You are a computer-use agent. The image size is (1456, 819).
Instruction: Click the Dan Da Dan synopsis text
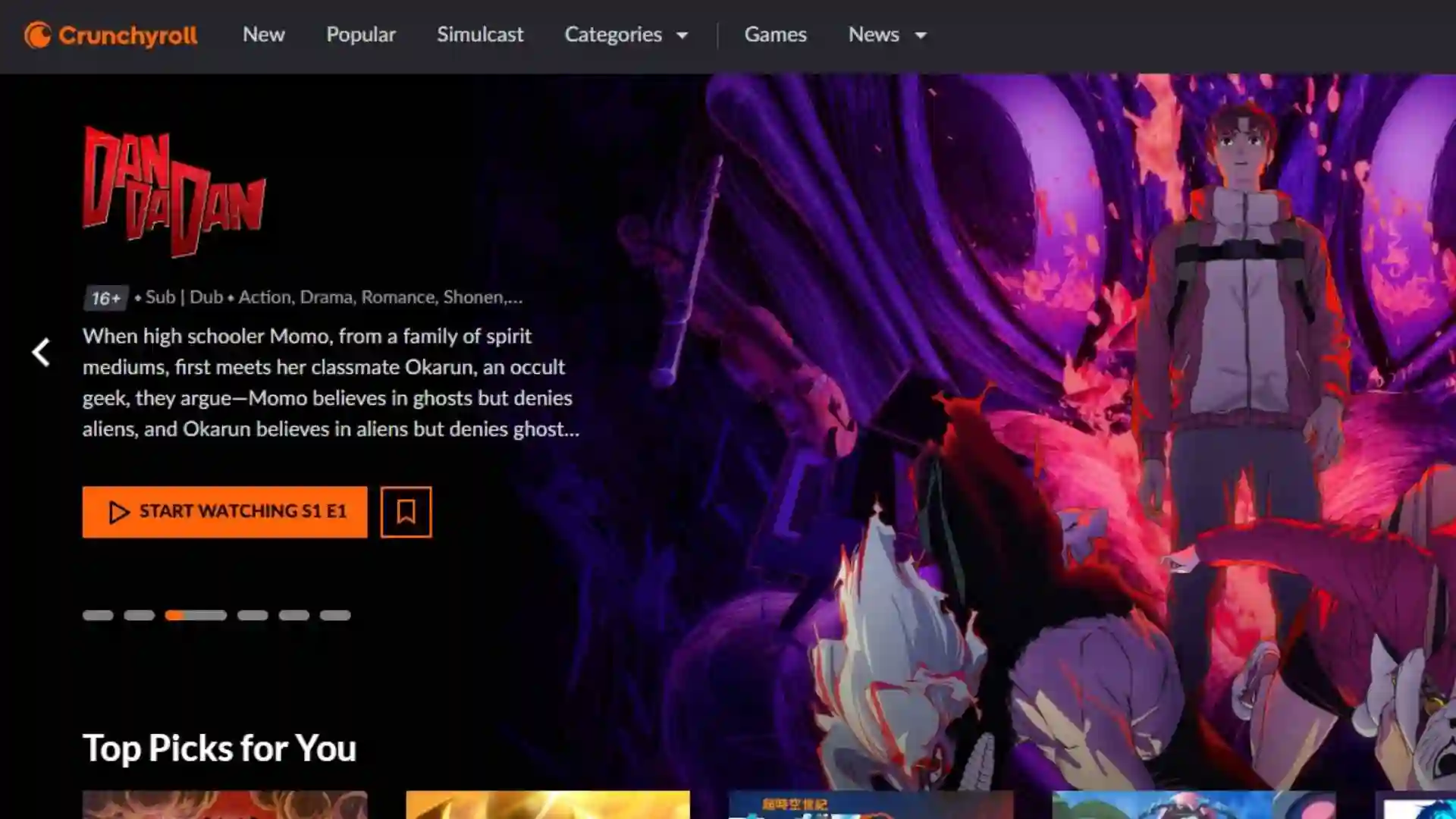(331, 382)
